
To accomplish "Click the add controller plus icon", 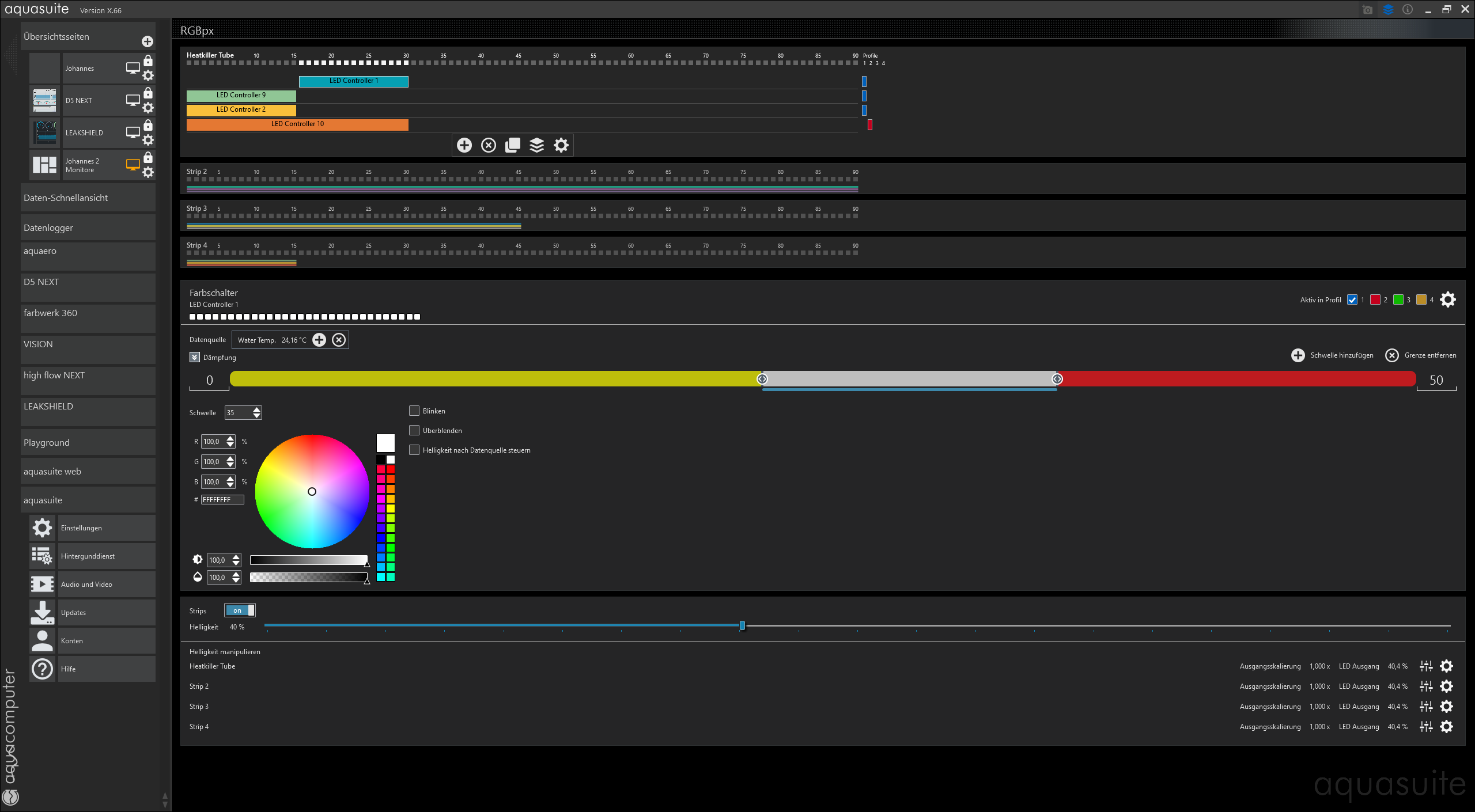I will 464,145.
